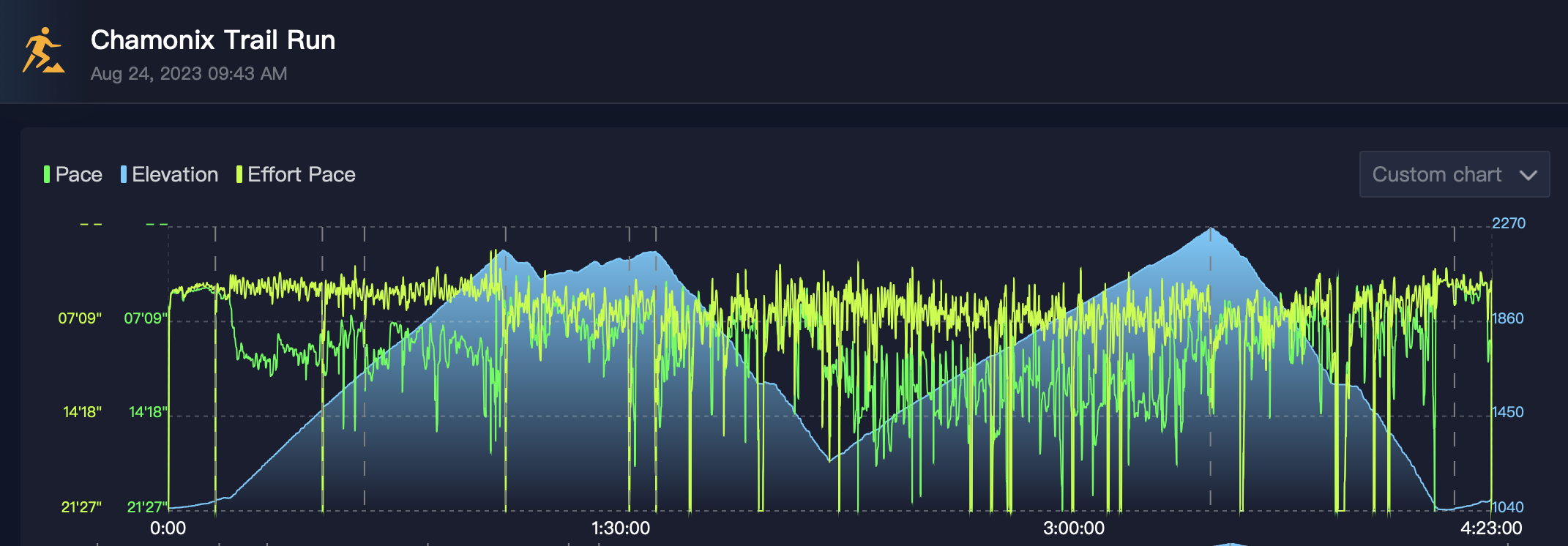The height and width of the screenshot is (546, 1568).
Task: Click the 2270 elevation axis label
Action: 1509,223
